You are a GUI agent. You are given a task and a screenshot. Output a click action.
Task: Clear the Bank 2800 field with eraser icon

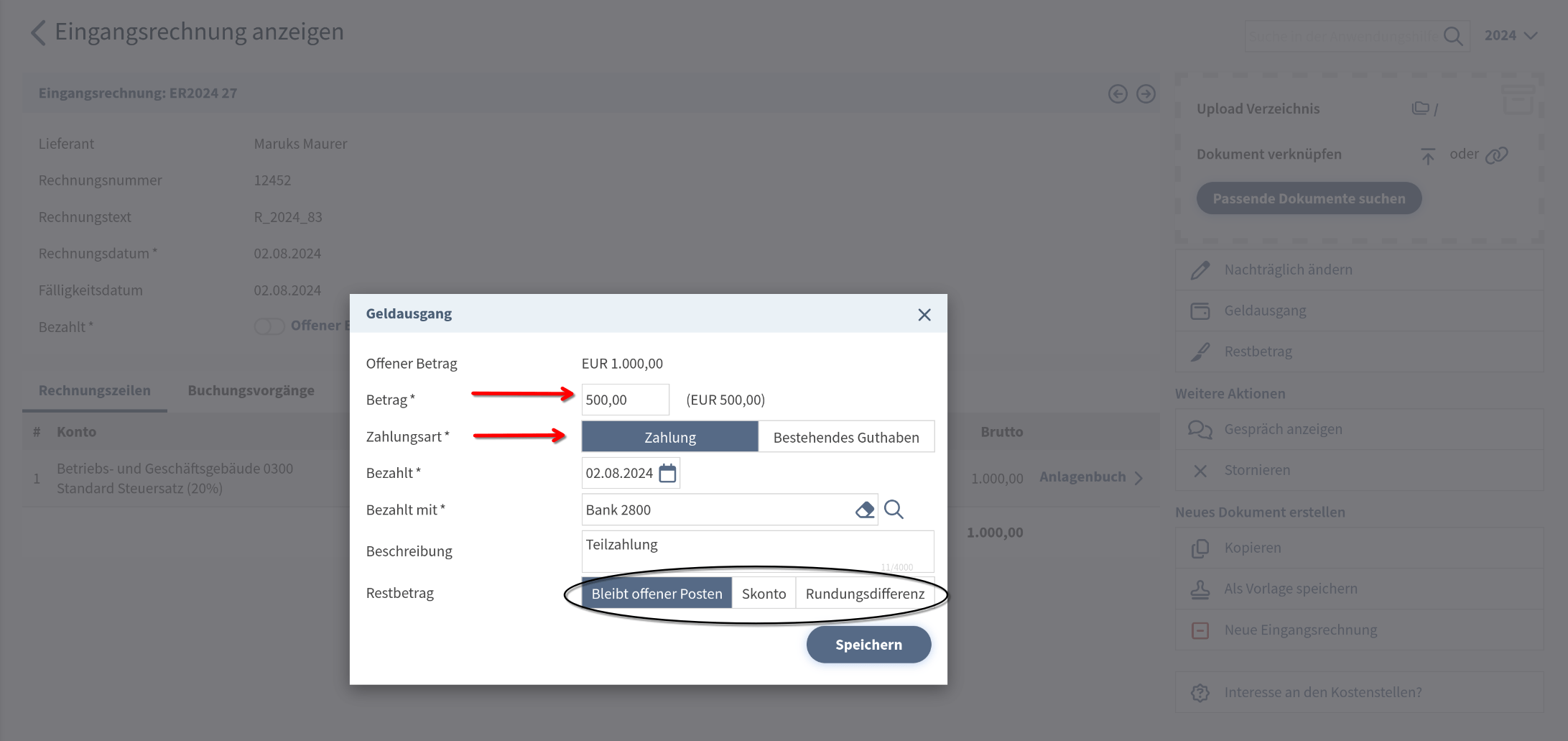pos(865,510)
